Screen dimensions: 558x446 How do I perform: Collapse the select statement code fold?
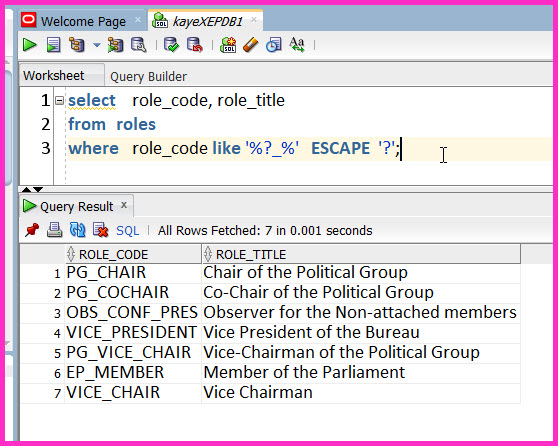click(x=59, y=101)
